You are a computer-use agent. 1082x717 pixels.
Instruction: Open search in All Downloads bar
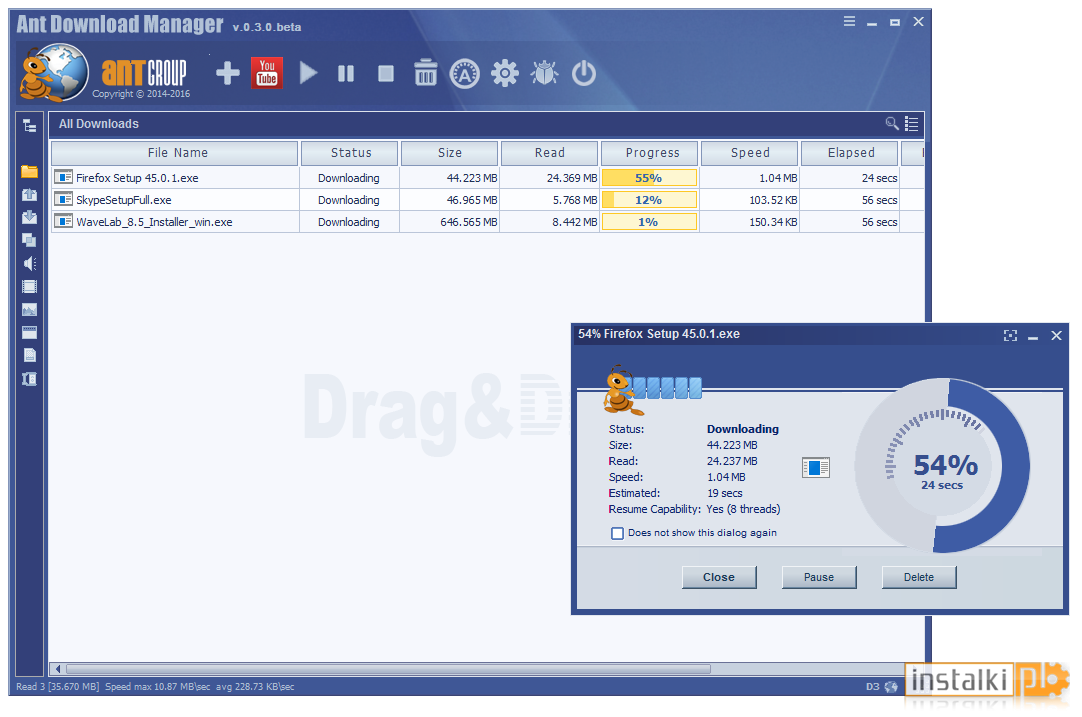pos(892,124)
